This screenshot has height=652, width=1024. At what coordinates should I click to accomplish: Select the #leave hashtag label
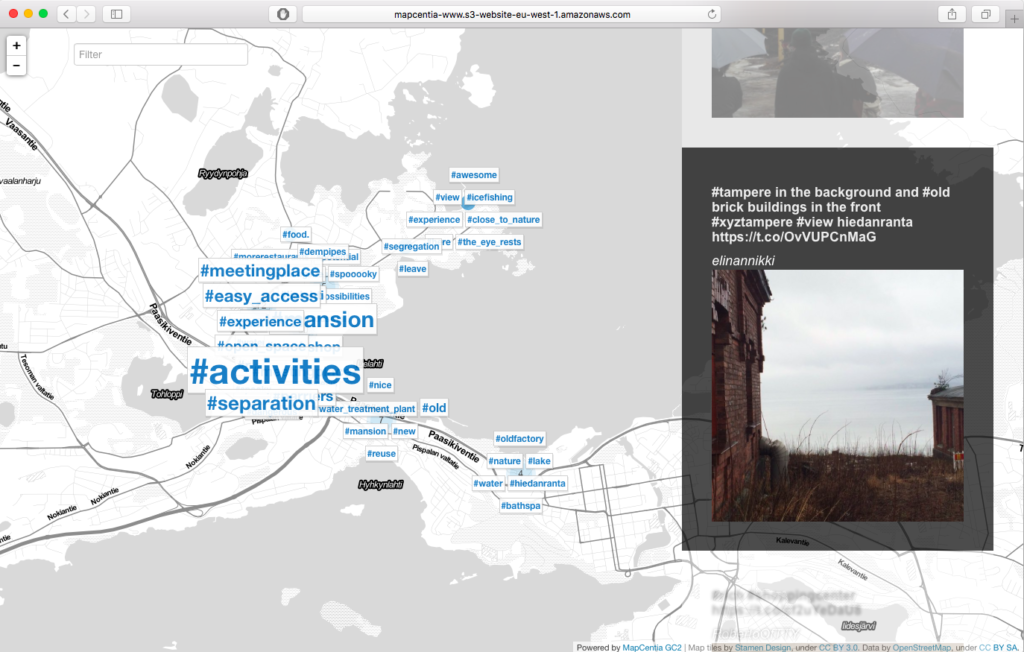pyautogui.click(x=413, y=269)
